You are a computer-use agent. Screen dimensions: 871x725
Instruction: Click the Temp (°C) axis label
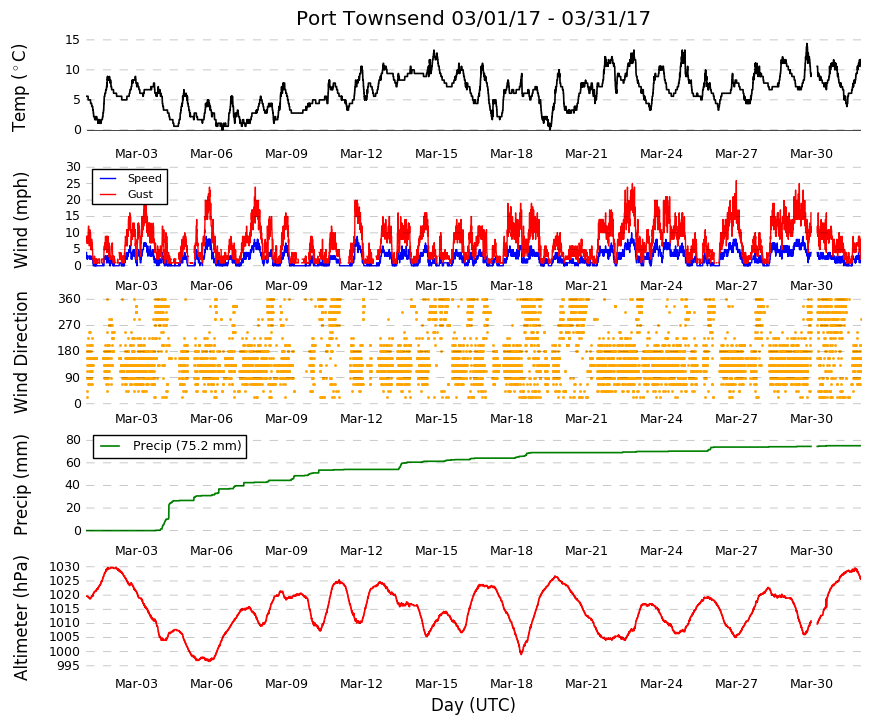19,88
